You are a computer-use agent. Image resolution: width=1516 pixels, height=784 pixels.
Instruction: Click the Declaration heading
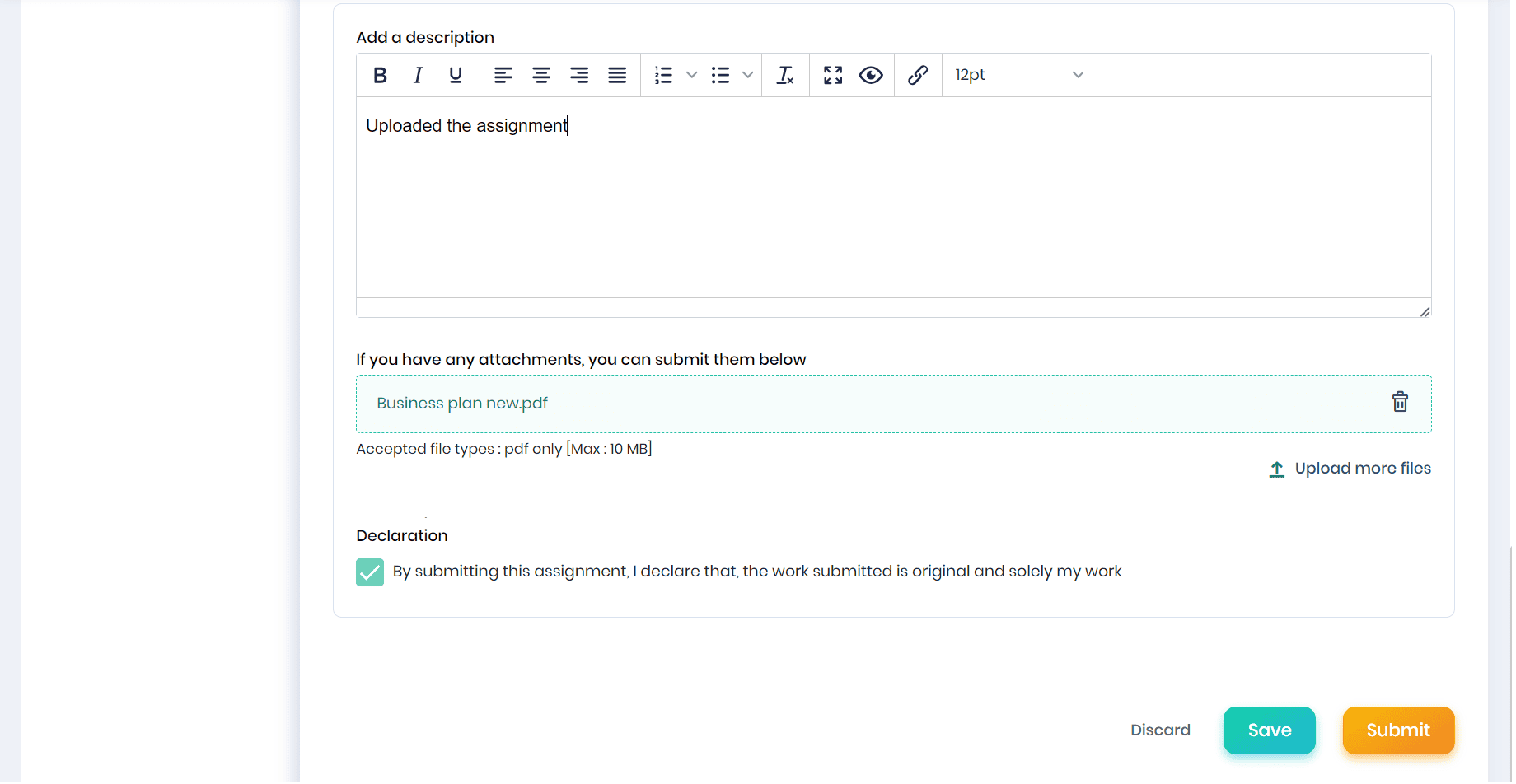(402, 536)
